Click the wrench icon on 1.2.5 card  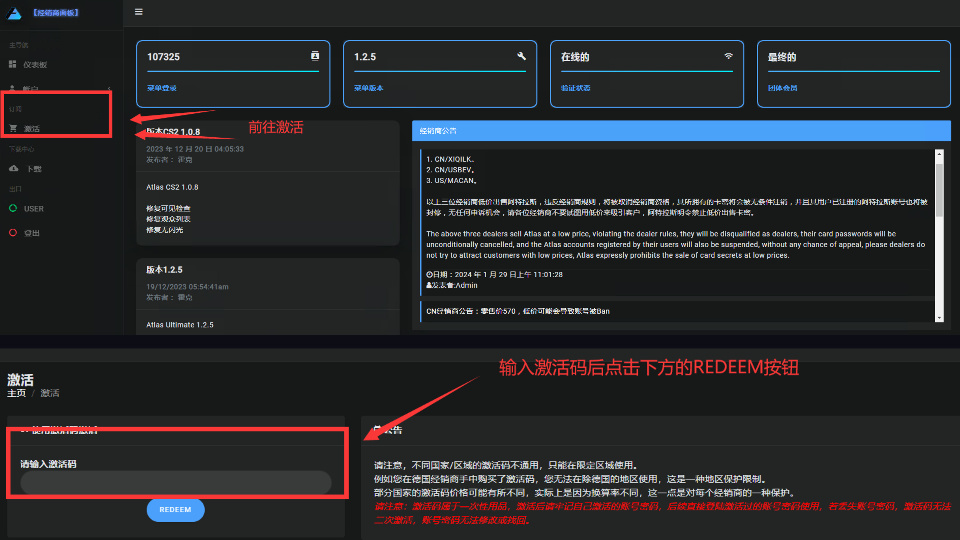coord(521,56)
